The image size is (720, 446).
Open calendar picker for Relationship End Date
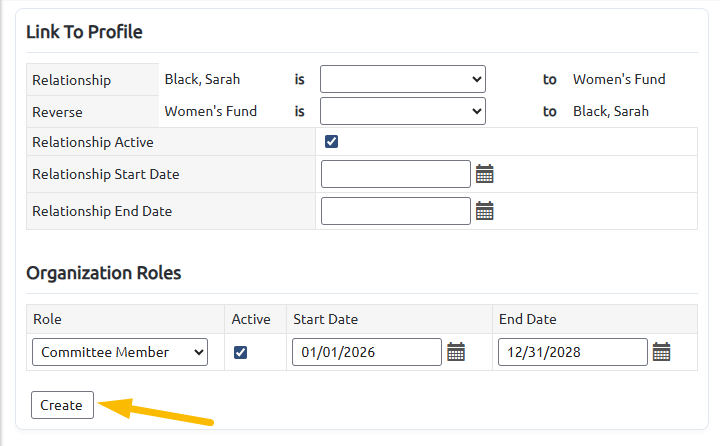point(484,211)
